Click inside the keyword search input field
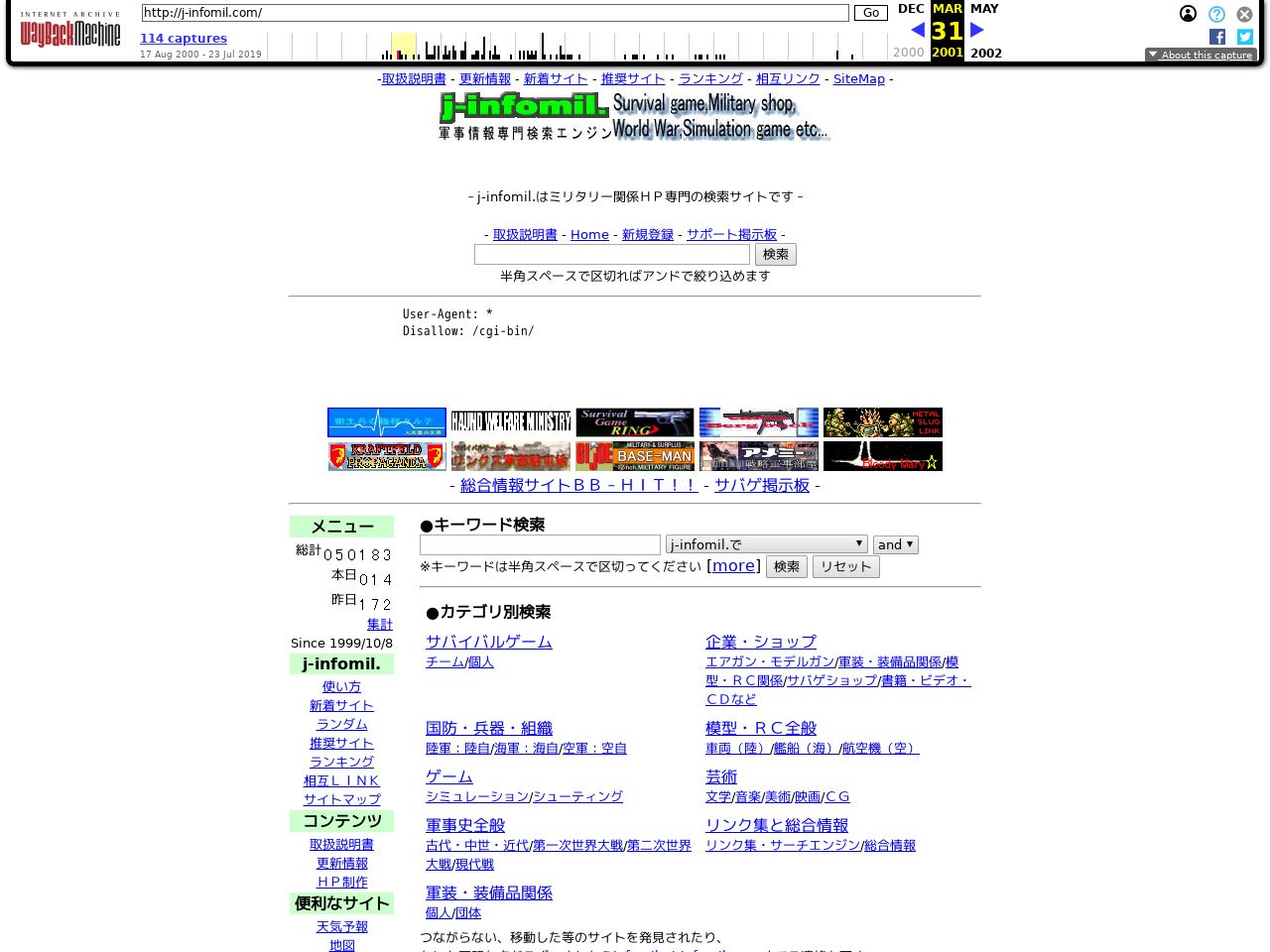The width and height of the screenshot is (1270, 952). (x=540, y=544)
